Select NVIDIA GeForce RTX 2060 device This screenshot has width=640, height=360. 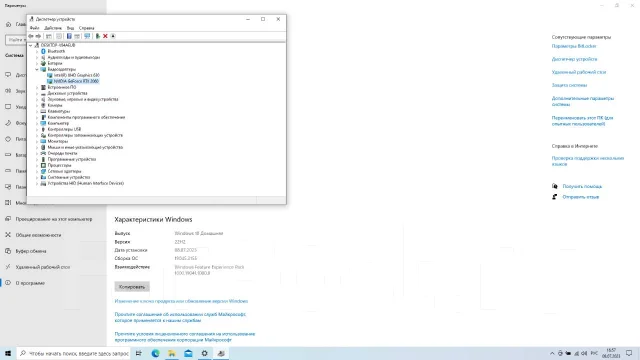76,81
